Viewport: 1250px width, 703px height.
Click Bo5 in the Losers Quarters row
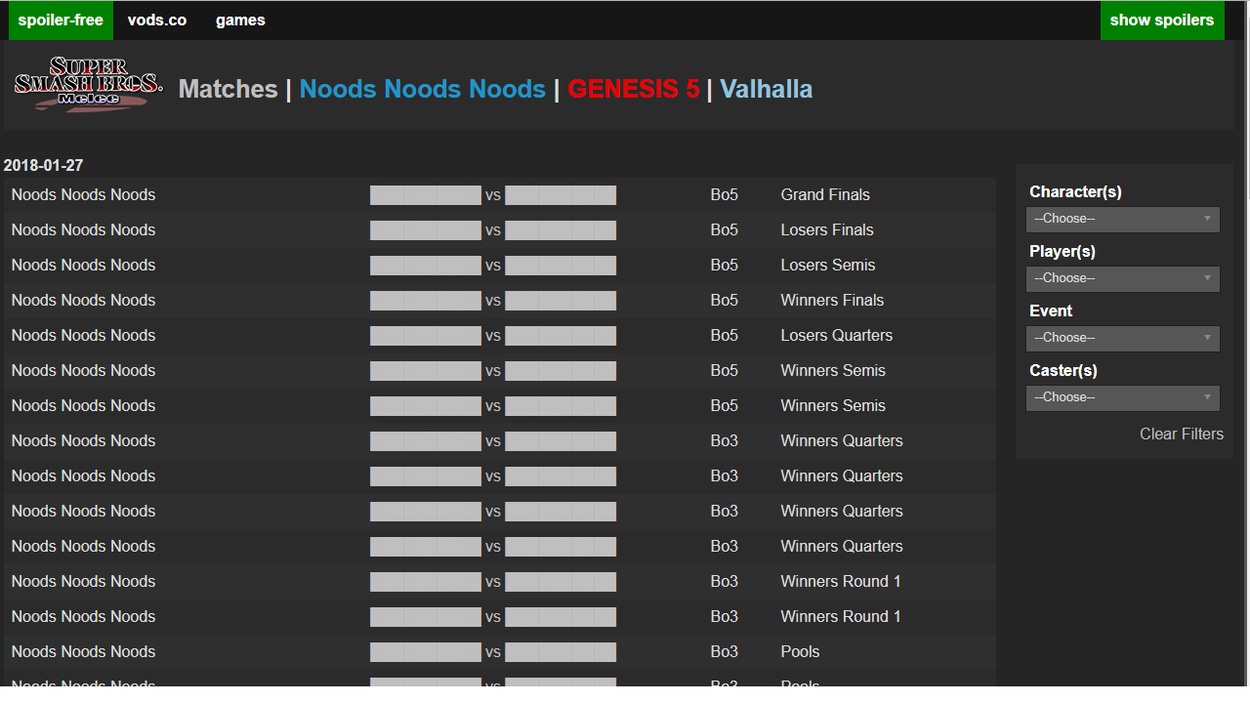point(724,335)
